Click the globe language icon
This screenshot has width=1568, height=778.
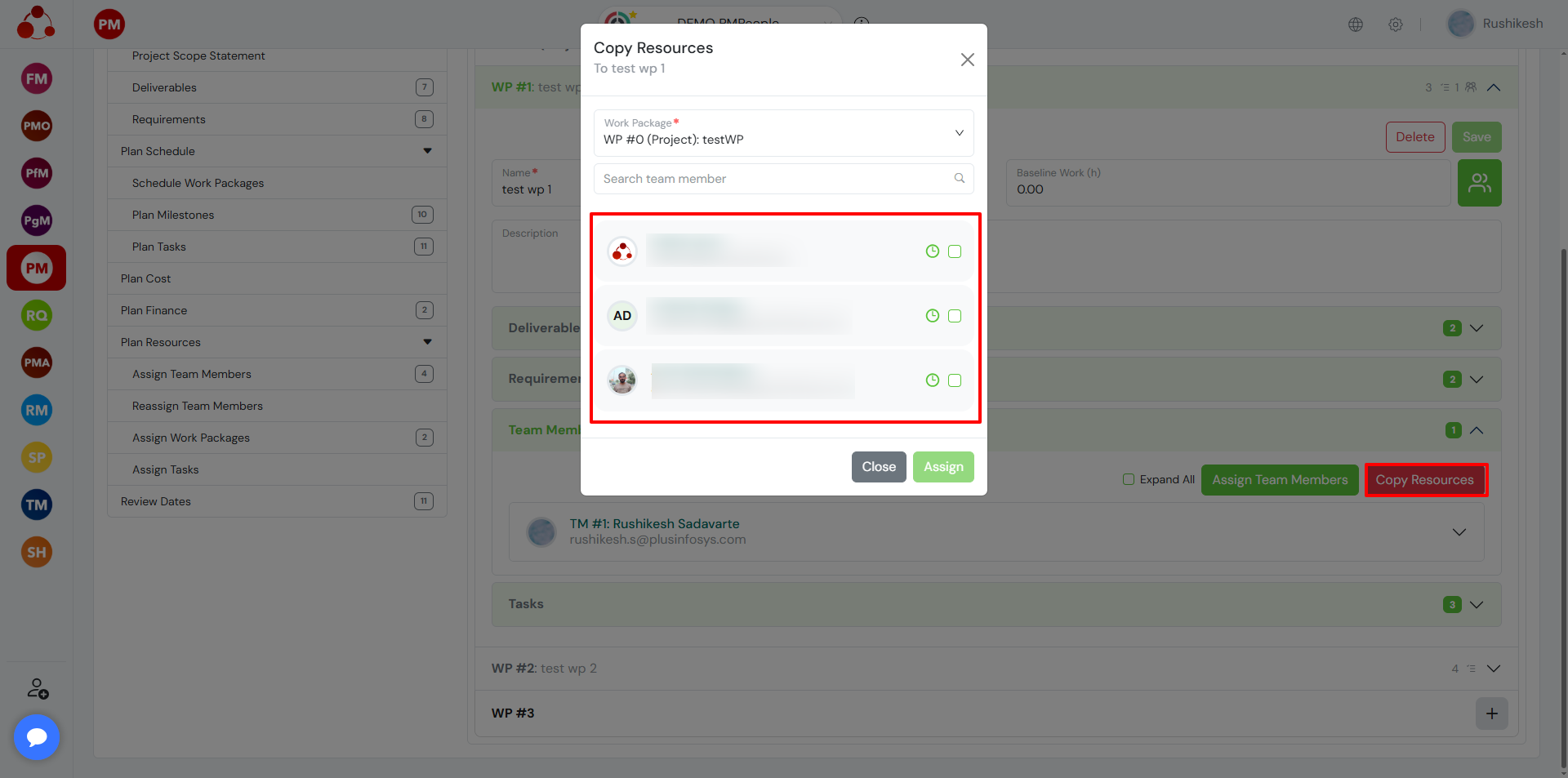[1356, 24]
